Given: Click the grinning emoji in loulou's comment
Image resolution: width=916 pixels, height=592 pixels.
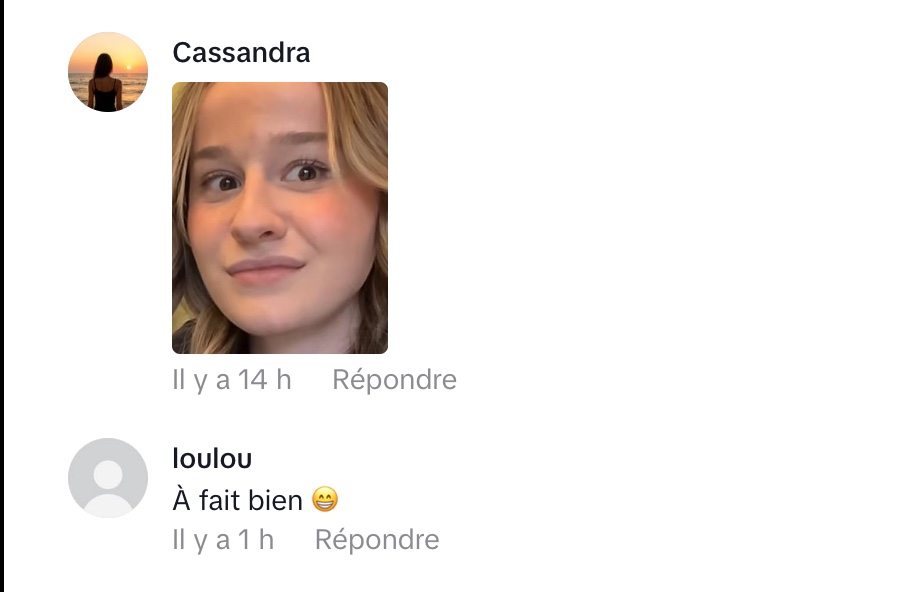Looking at the screenshot, I should 325,500.
